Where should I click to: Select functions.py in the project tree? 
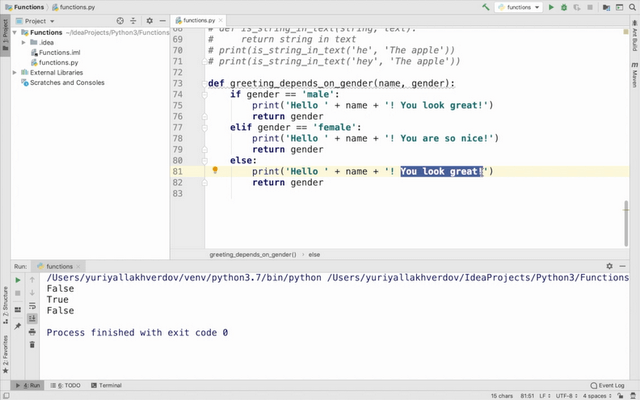(x=58, y=62)
